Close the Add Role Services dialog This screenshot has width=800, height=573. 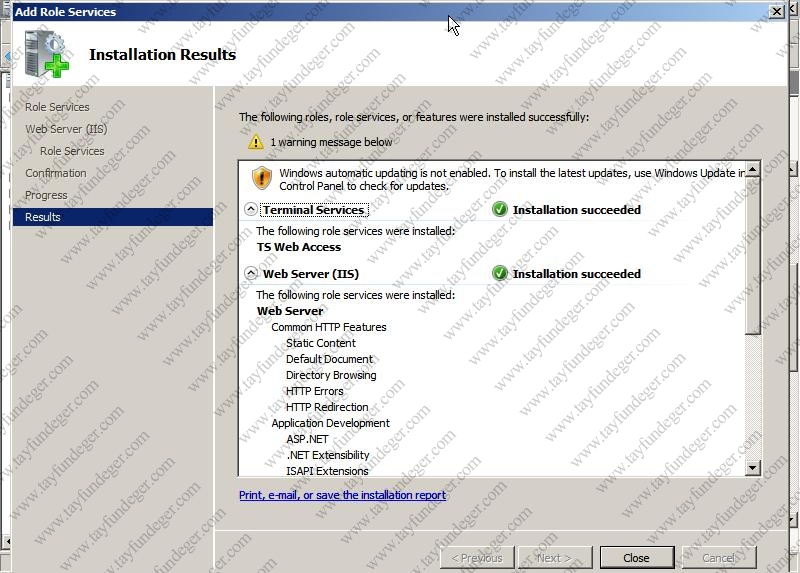pos(777,11)
